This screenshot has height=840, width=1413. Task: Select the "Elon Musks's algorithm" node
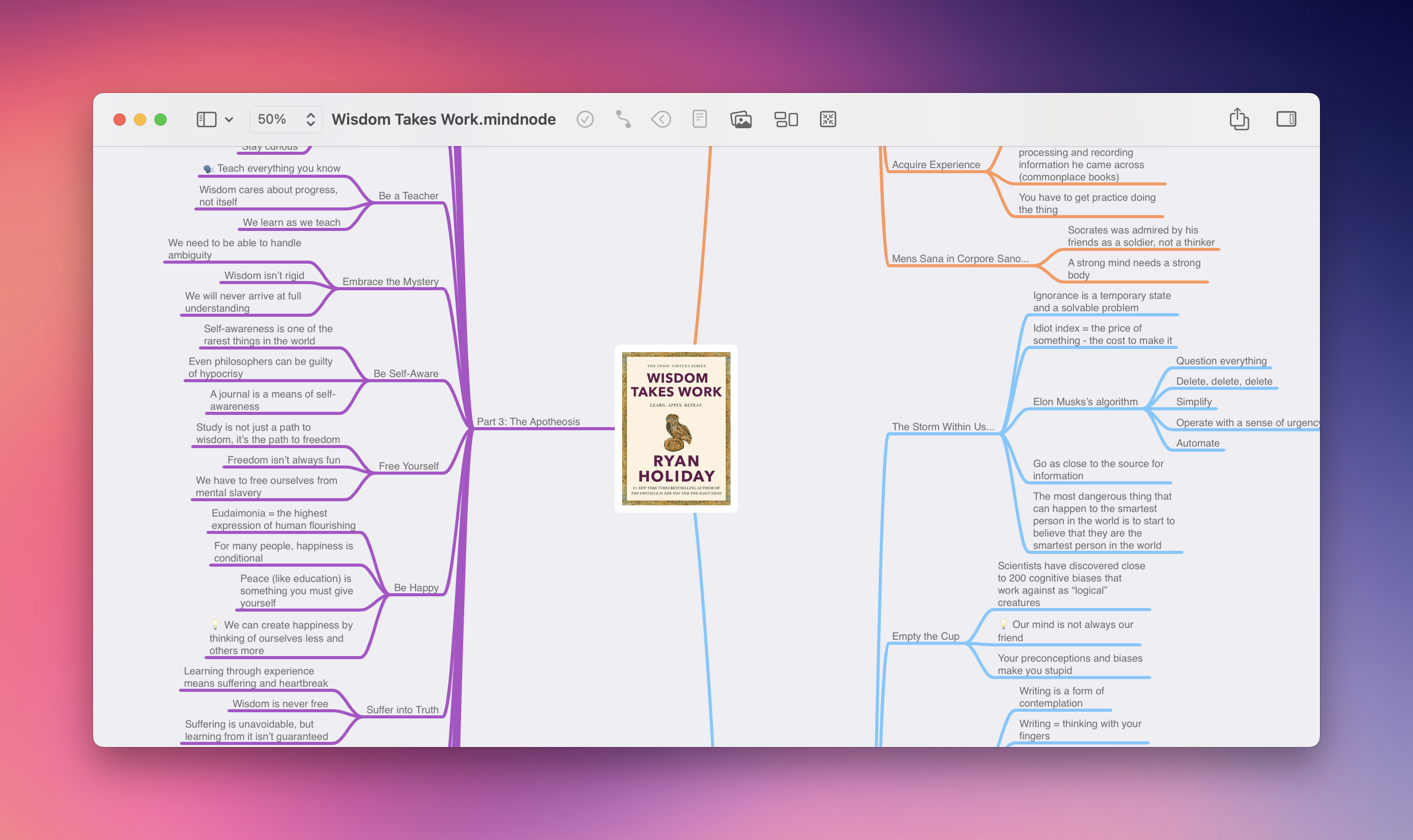coord(1086,401)
